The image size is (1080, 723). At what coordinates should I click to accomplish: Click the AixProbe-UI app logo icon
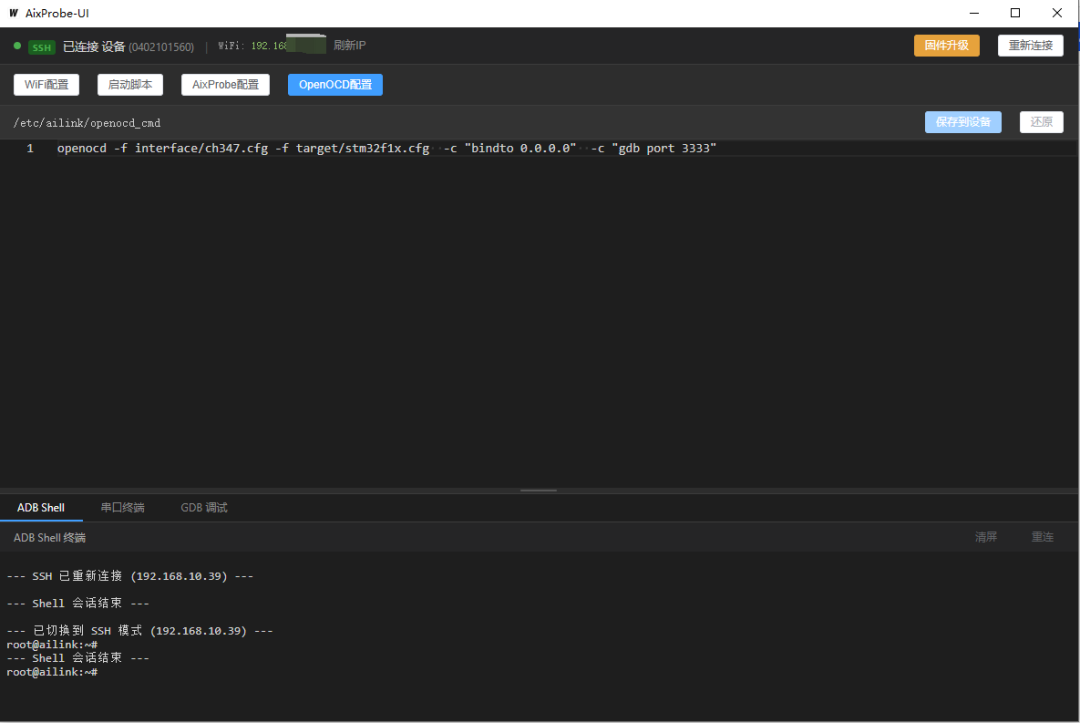pyautogui.click(x=13, y=13)
